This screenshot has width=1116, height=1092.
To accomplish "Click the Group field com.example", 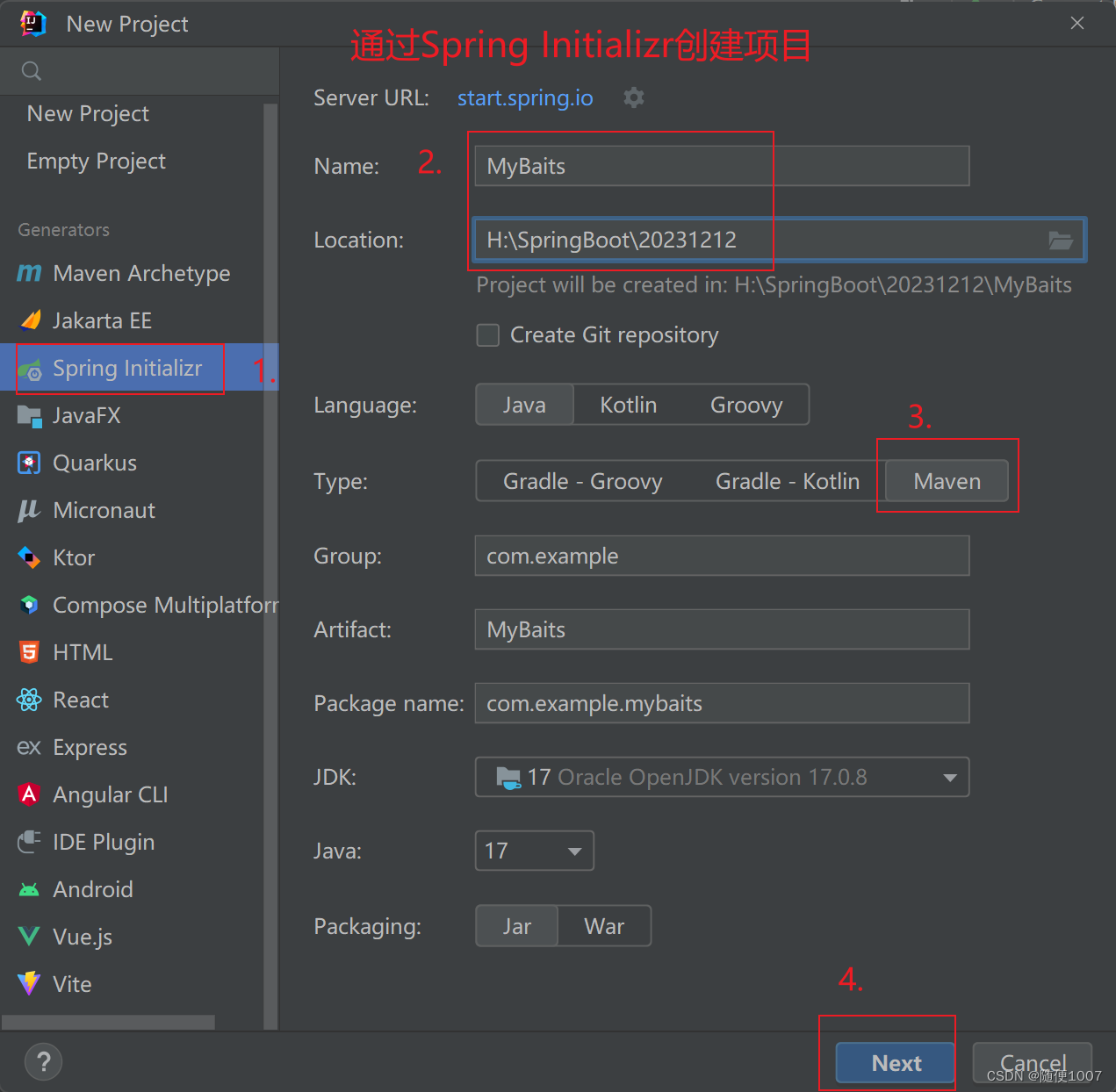I will (722, 556).
